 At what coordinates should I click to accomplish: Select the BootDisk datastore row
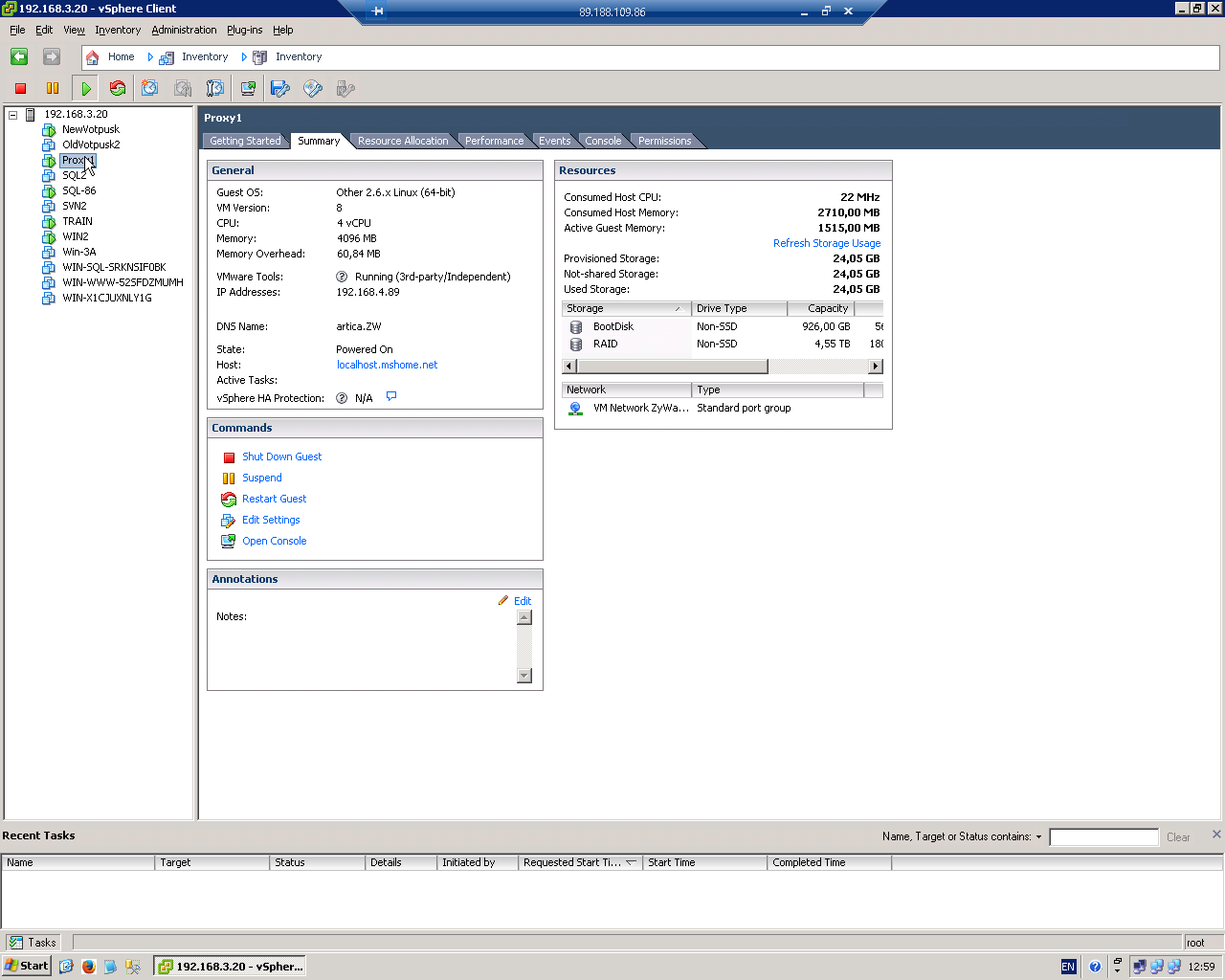723,326
